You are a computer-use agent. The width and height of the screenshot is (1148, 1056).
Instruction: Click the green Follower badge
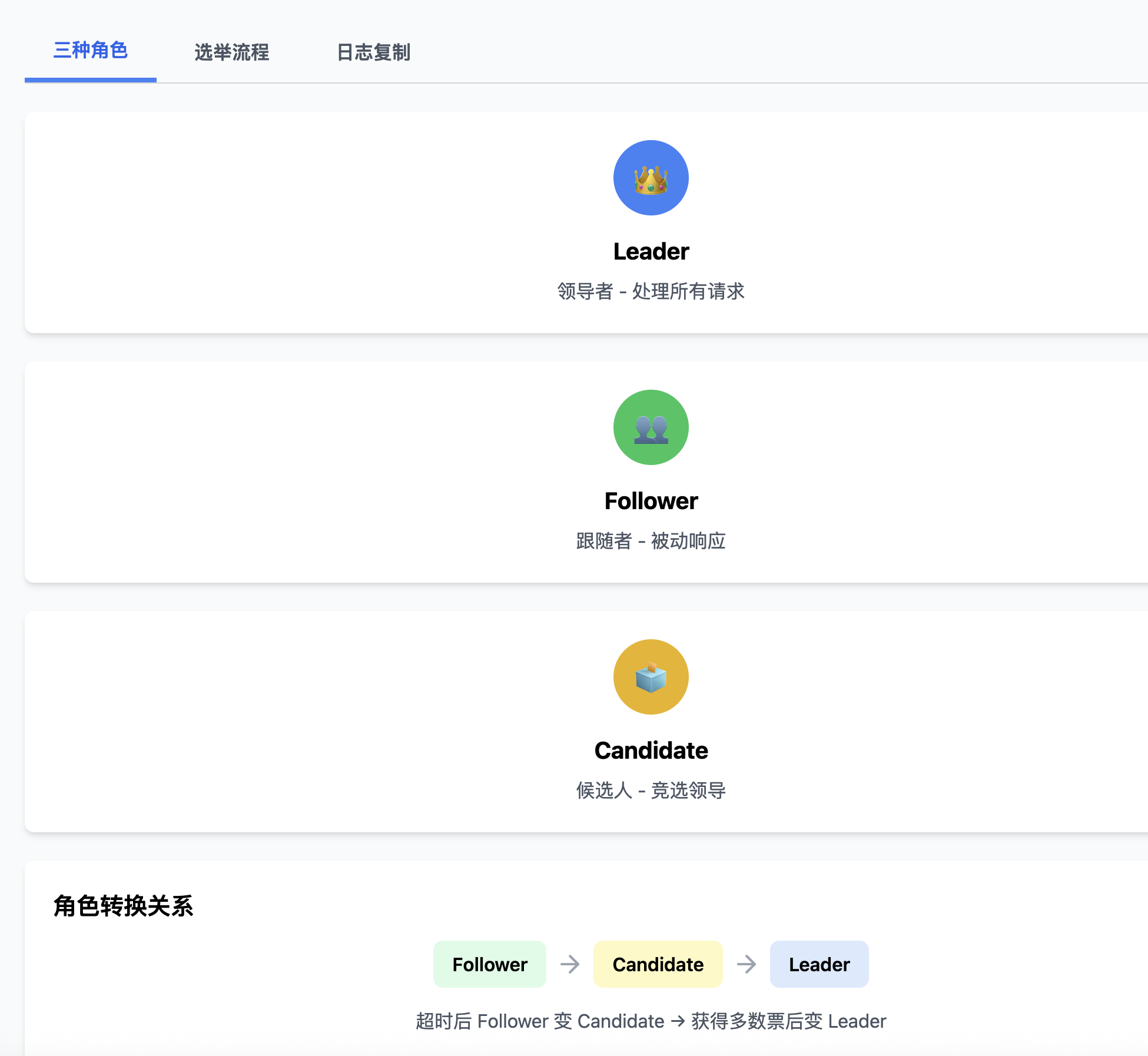489,964
